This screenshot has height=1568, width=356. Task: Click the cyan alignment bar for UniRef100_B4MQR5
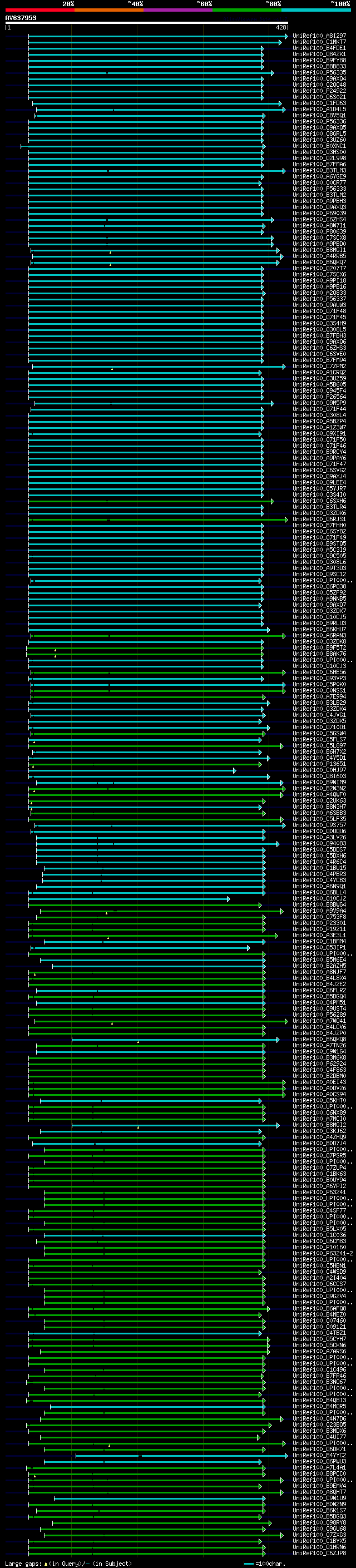tap(157, 1406)
